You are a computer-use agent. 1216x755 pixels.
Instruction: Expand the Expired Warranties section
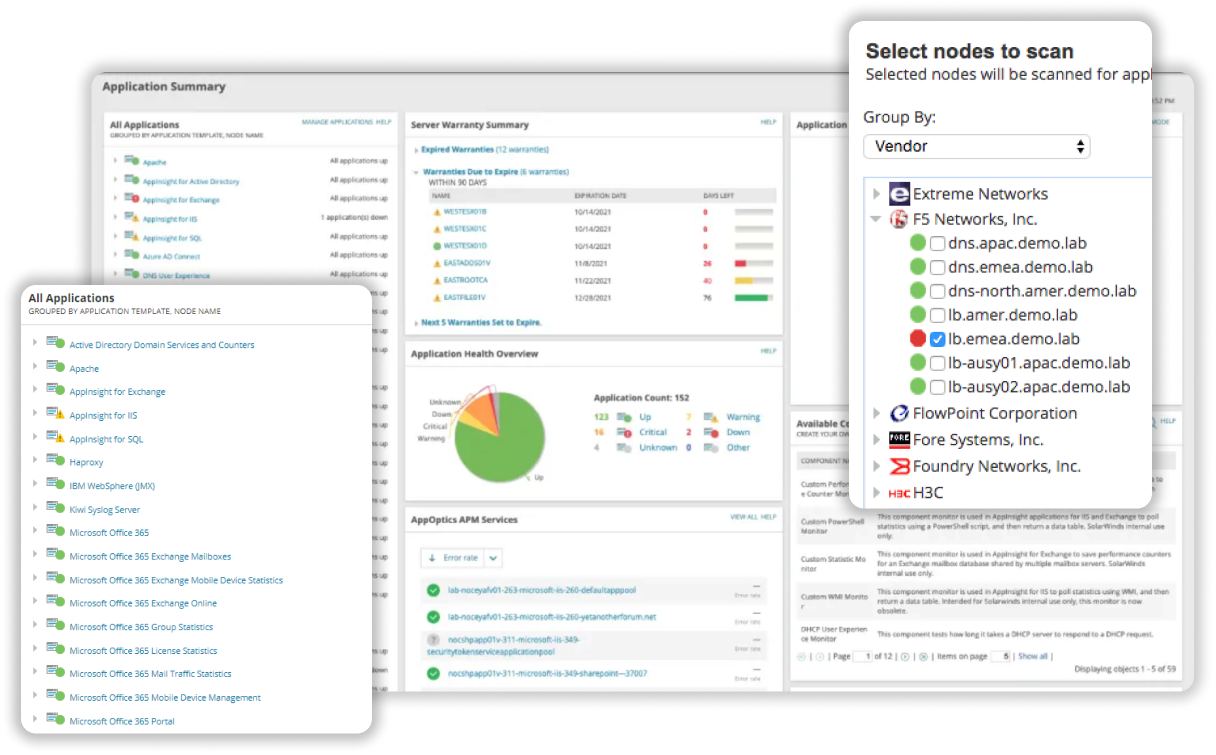(x=416, y=150)
